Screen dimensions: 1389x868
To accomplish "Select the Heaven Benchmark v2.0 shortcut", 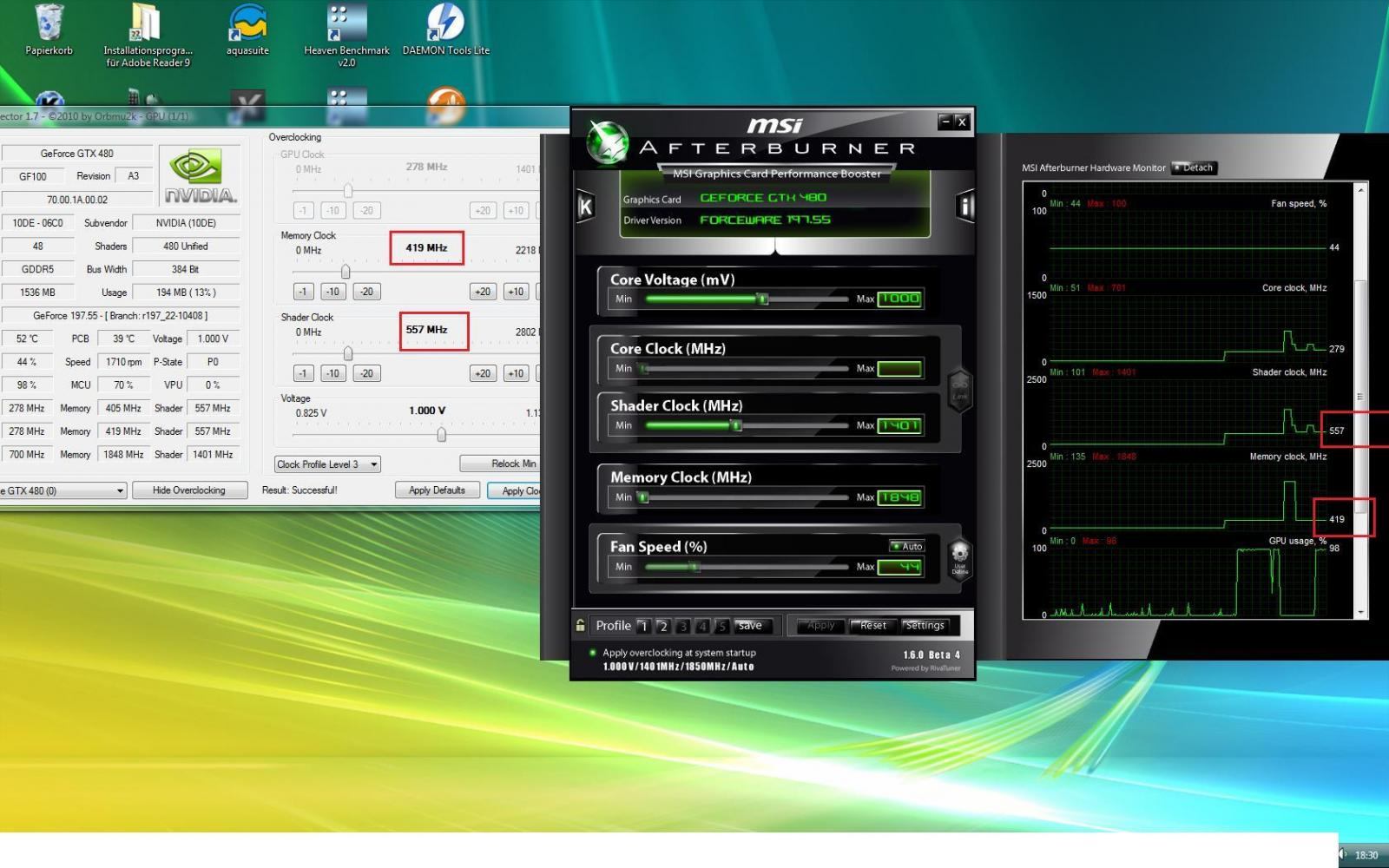I will (346, 36).
